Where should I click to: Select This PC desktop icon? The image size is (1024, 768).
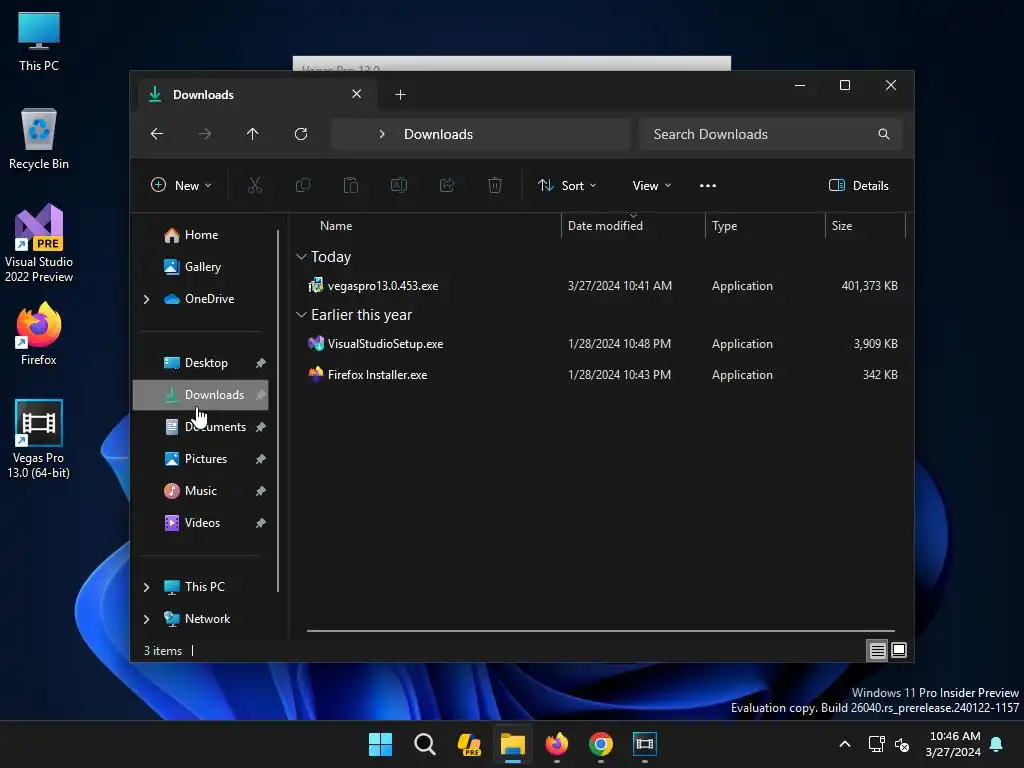tap(39, 41)
